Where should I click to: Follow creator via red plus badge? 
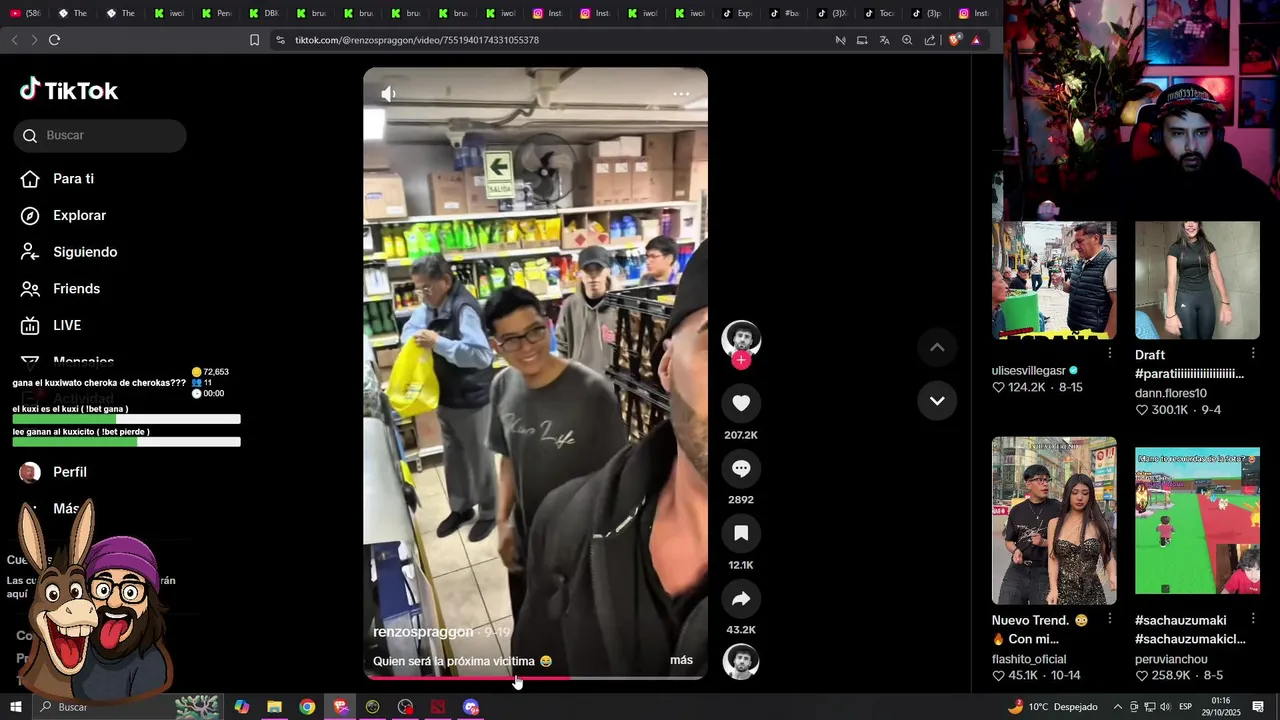click(x=741, y=360)
